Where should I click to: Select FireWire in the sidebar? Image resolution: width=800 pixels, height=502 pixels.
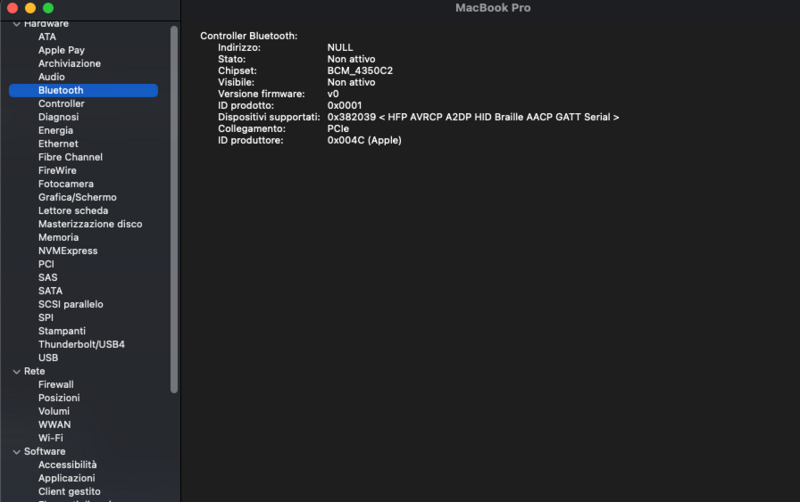[x=57, y=170]
